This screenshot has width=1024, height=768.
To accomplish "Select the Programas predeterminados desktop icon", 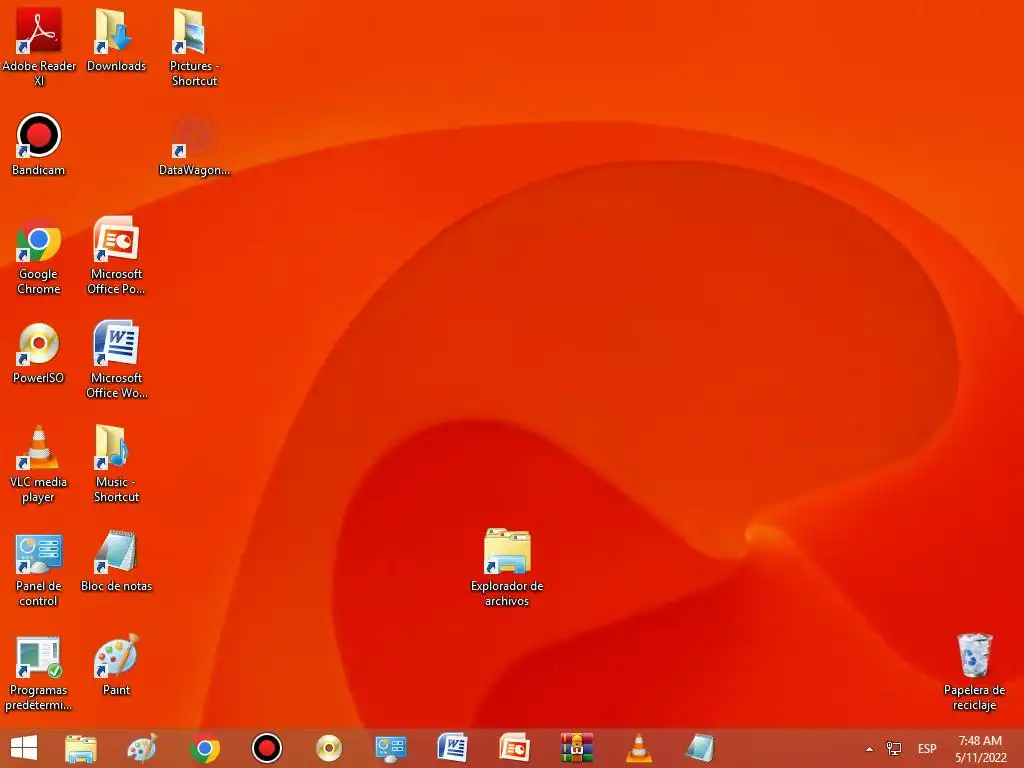I will pos(39,673).
